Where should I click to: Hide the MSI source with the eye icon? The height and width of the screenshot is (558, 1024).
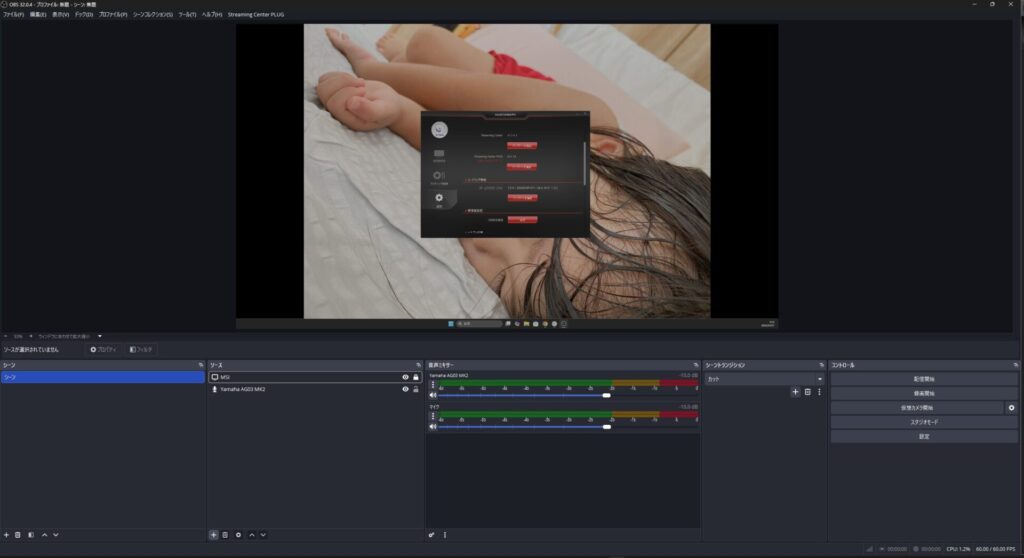point(405,377)
